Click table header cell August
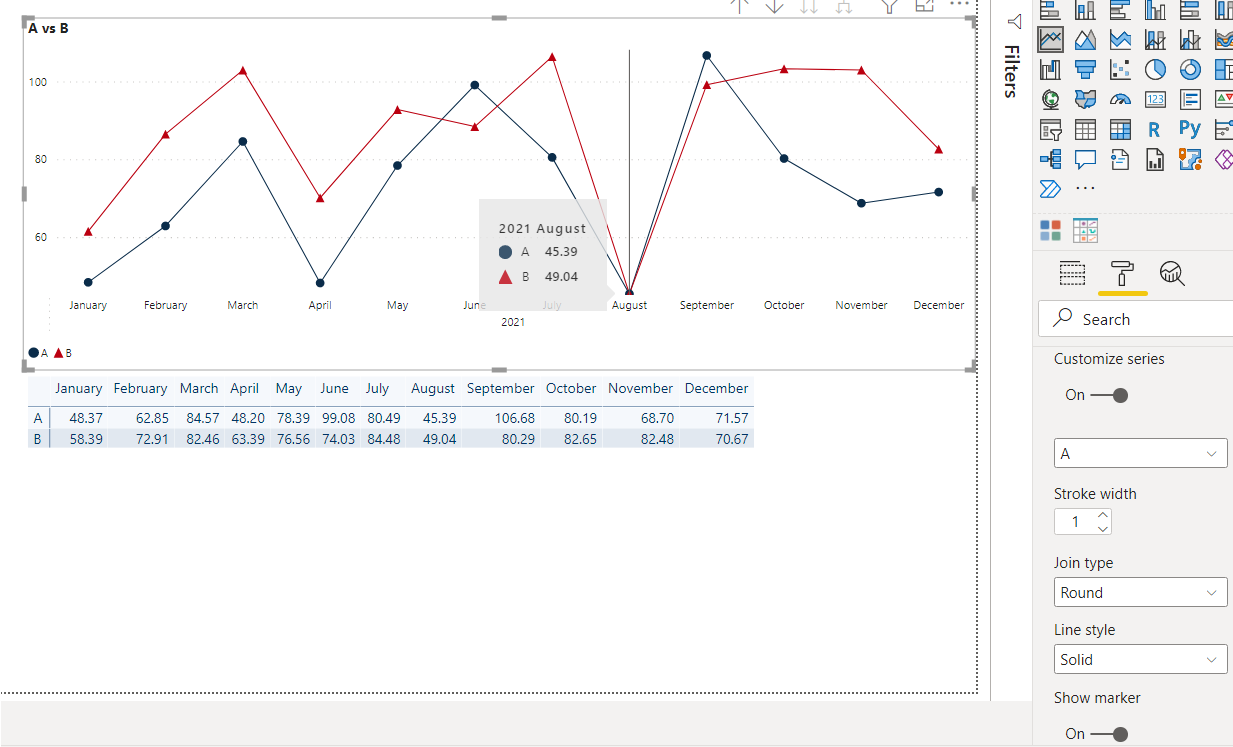The image size is (1233, 747). [433, 388]
